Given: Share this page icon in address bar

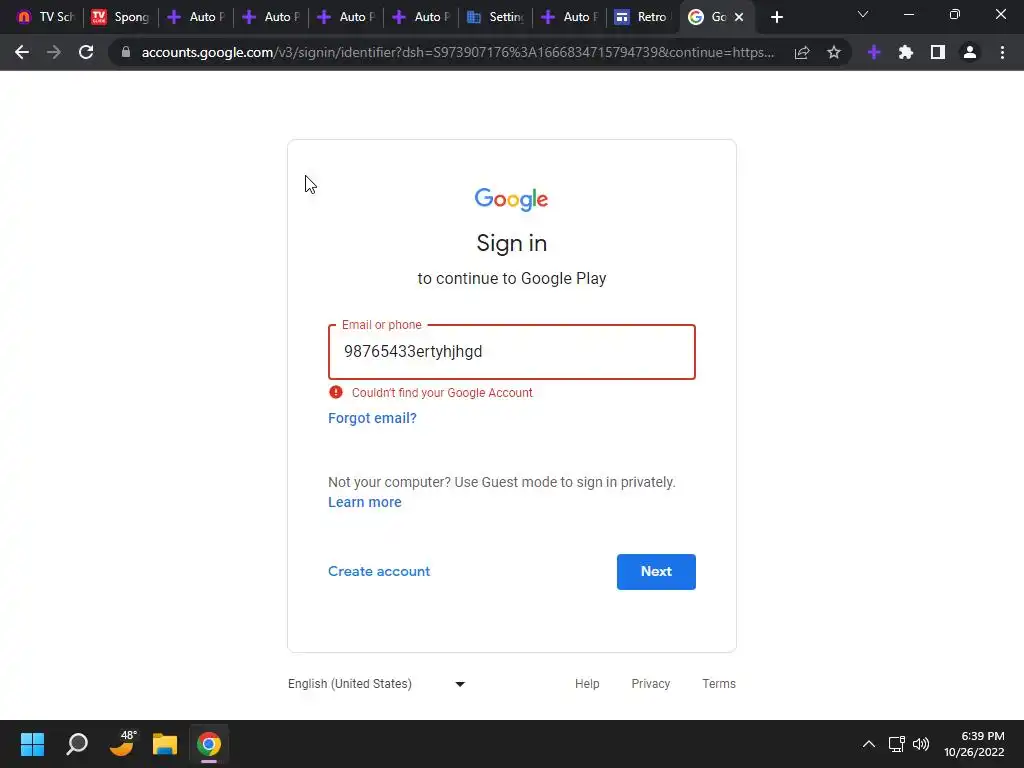Looking at the screenshot, I should 802,52.
